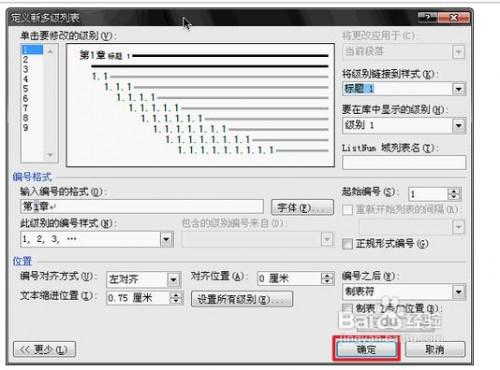
Task: Increase 起始编号 with the up arrow
Action: (x=454, y=191)
